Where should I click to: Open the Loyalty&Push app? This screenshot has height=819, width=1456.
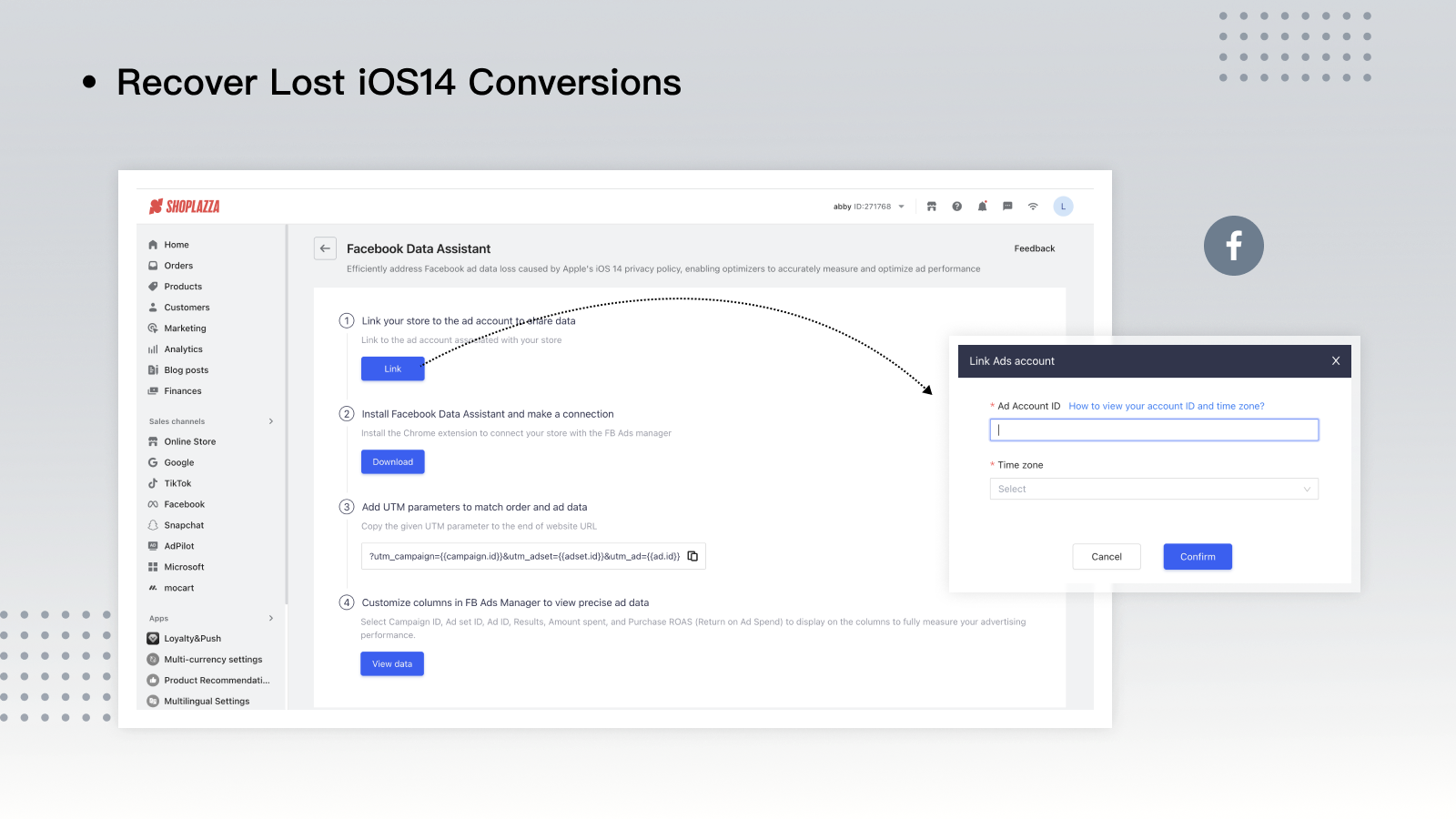[192, 639]
